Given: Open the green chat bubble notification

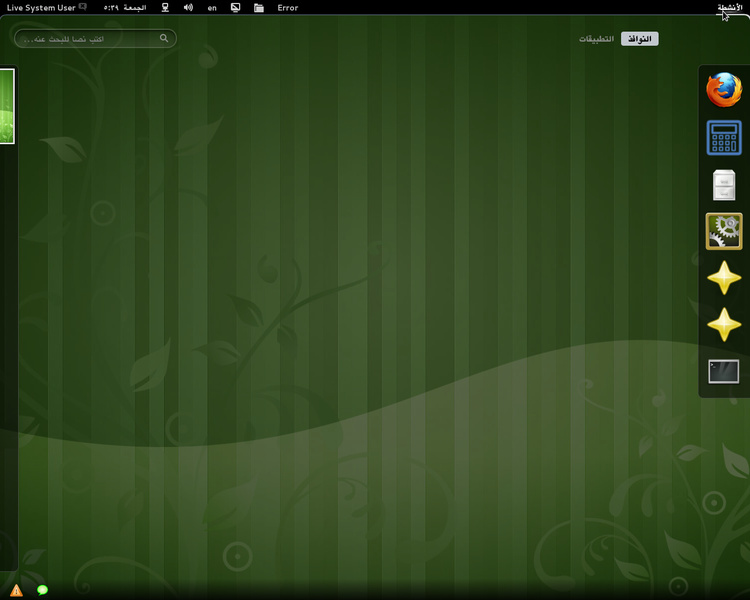Looking at the screenshot, I should pyautogui.click(x=42, y=590).
